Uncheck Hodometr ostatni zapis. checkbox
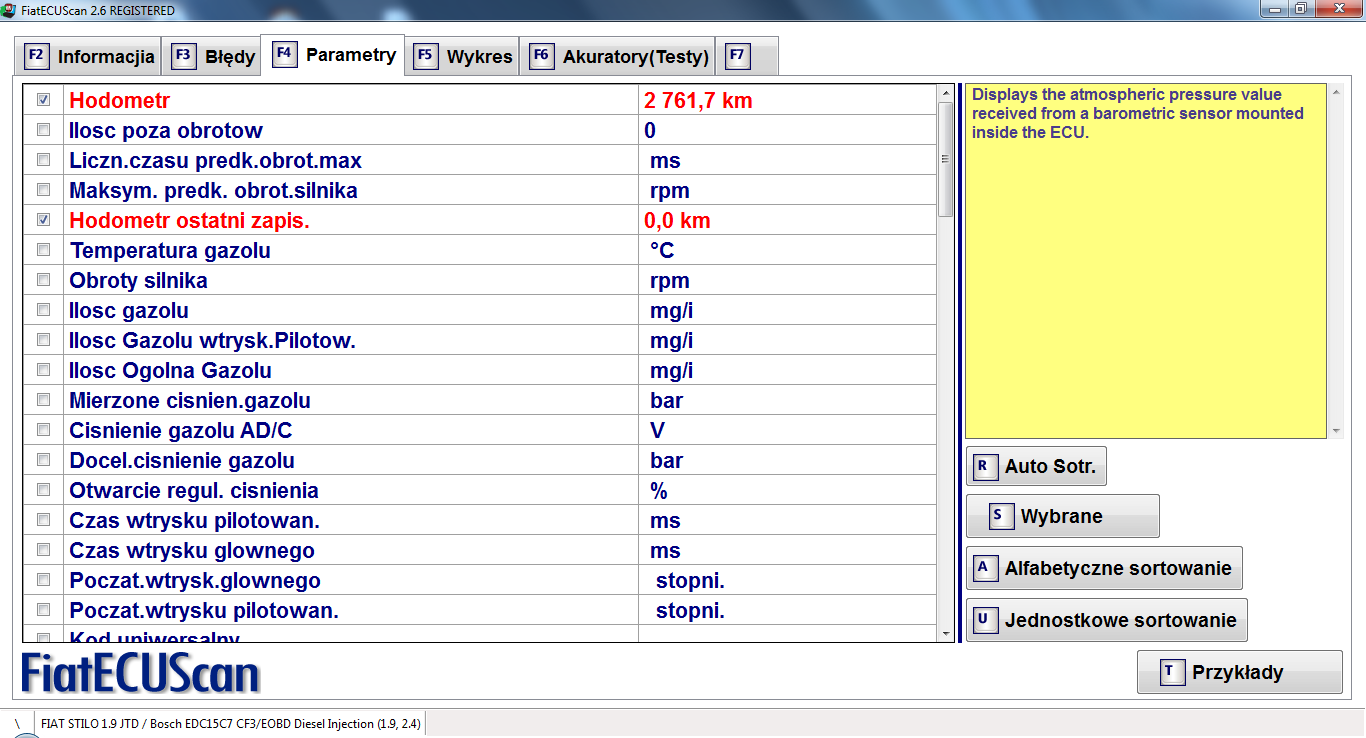Image resolution: width=1366 pixels, height=738 pixels. coord(43,220)
